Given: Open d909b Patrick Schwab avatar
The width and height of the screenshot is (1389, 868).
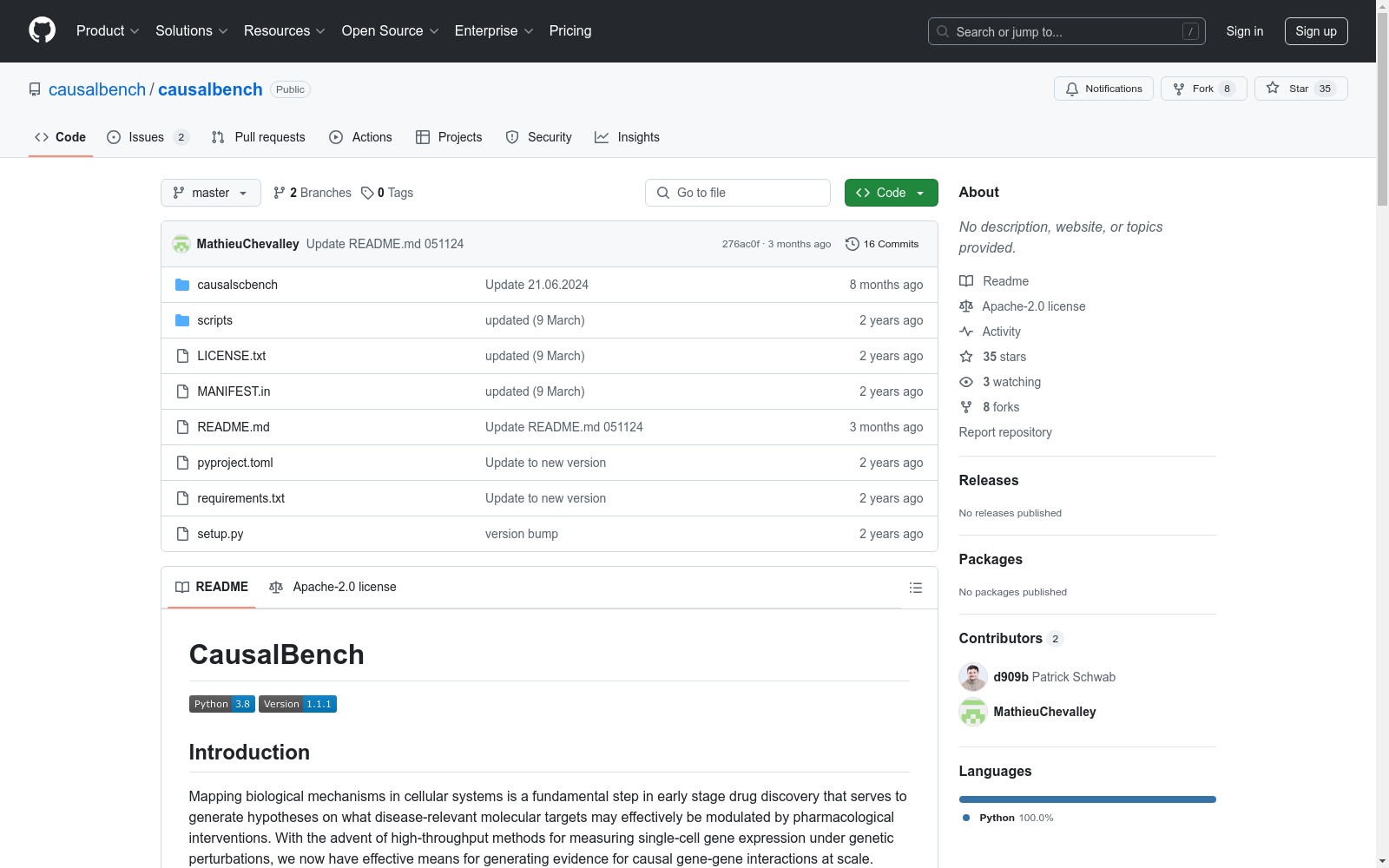Looking at the screenshot, I should (x=973, y=677).
